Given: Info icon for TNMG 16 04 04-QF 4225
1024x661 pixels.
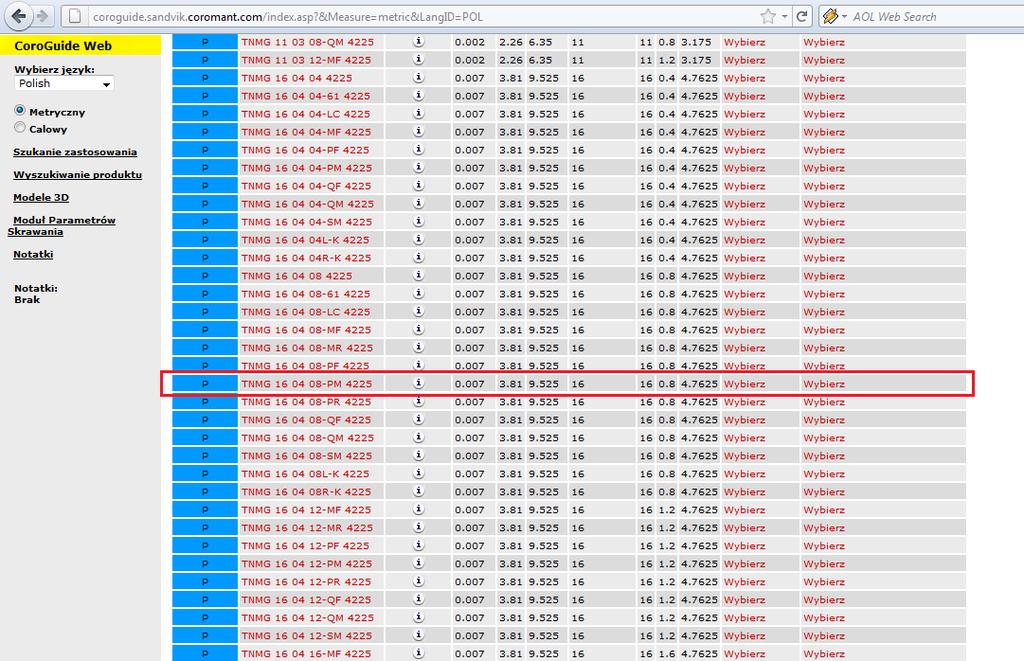Looking at the screenshot, I should tap(419, 185).
